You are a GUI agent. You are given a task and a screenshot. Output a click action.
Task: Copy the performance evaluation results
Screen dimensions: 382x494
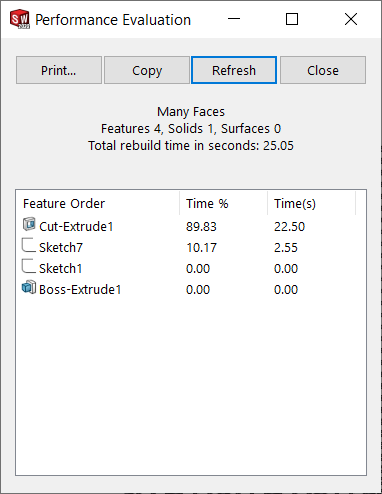click(x=147, y=70)
